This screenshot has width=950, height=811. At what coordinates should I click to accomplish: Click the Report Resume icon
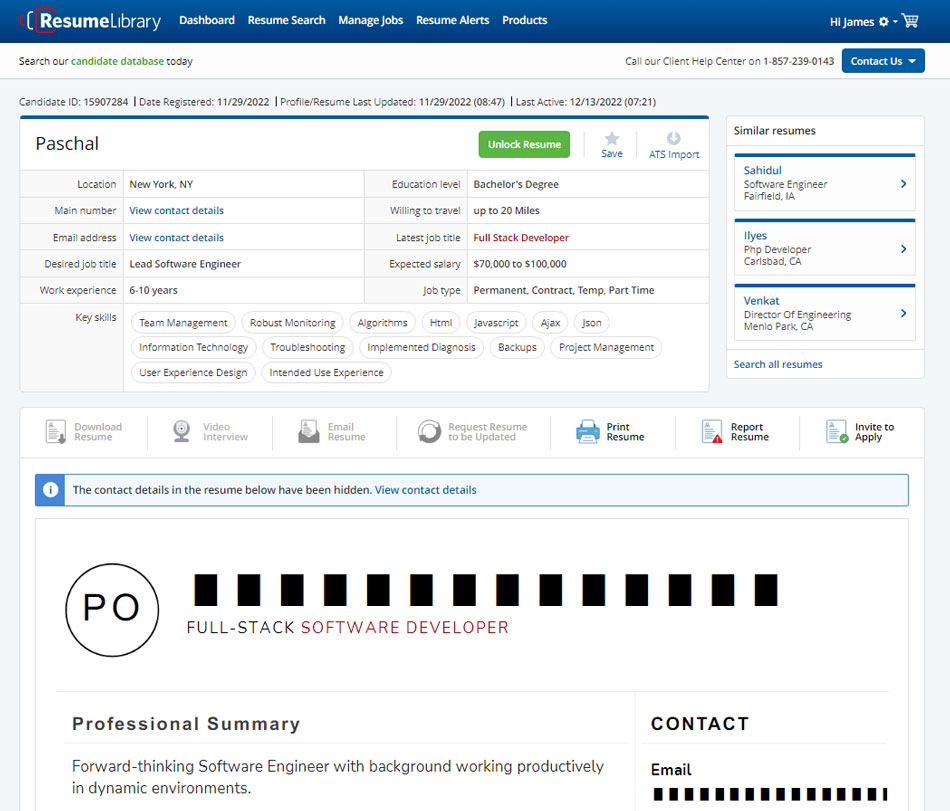click(711, 432)
